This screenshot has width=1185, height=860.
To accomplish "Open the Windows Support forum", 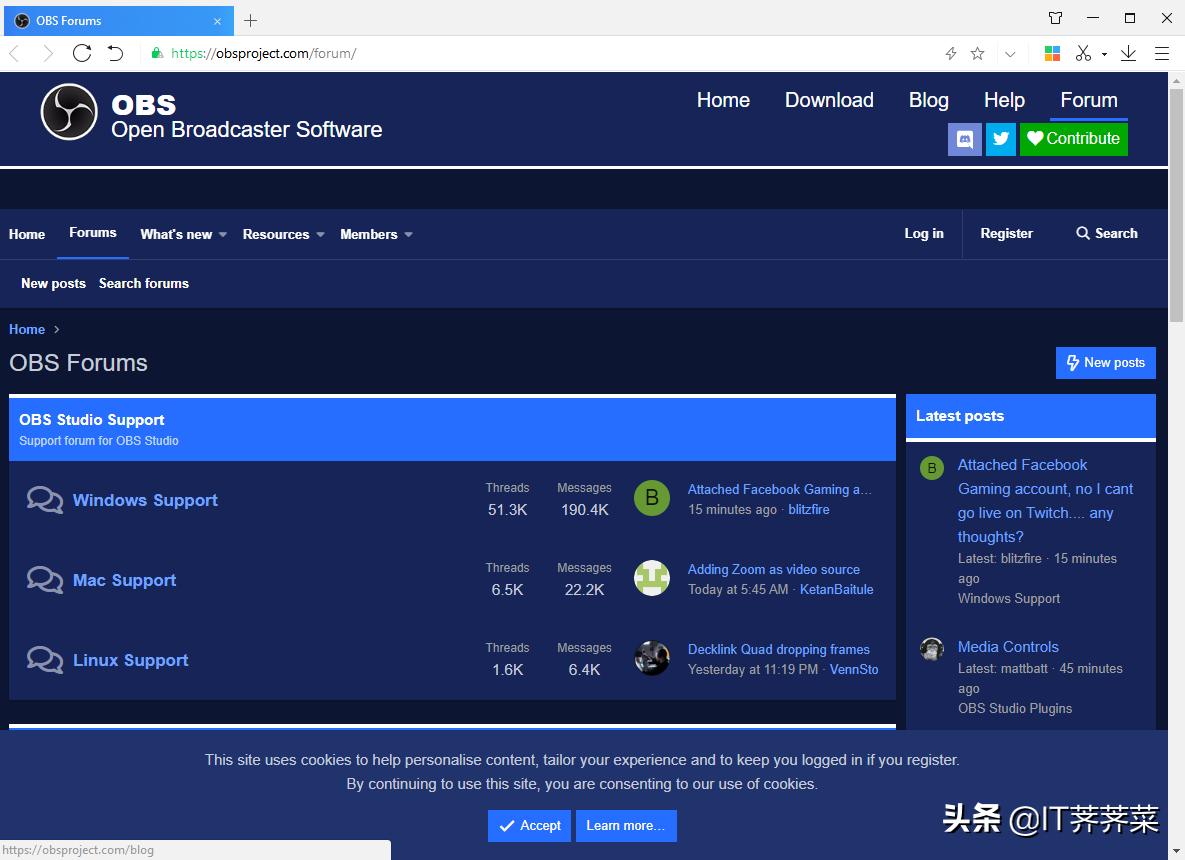I will click(x=145, y=500).
